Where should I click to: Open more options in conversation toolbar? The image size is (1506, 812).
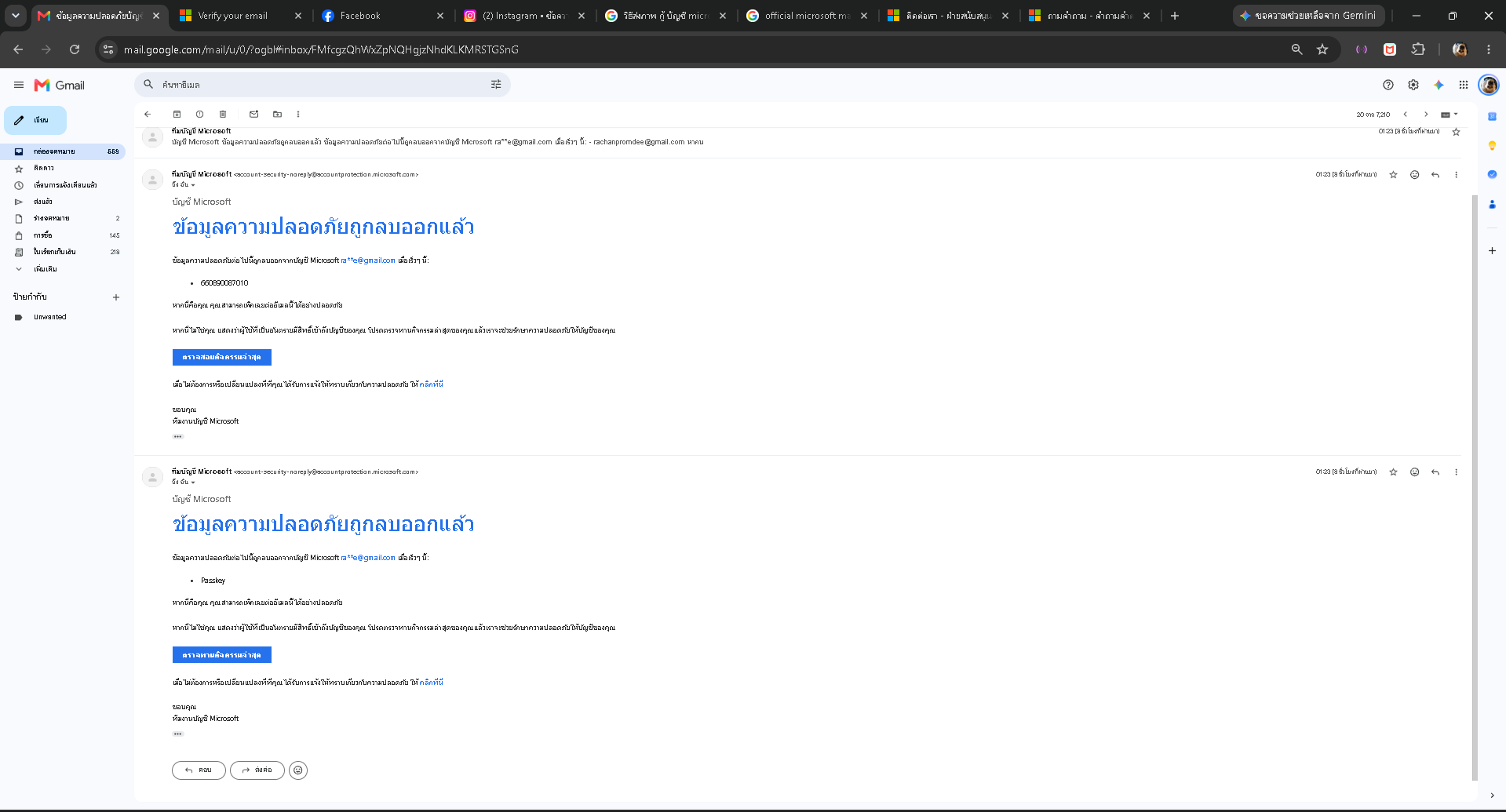pyautogui.click(x=298, y=115)
